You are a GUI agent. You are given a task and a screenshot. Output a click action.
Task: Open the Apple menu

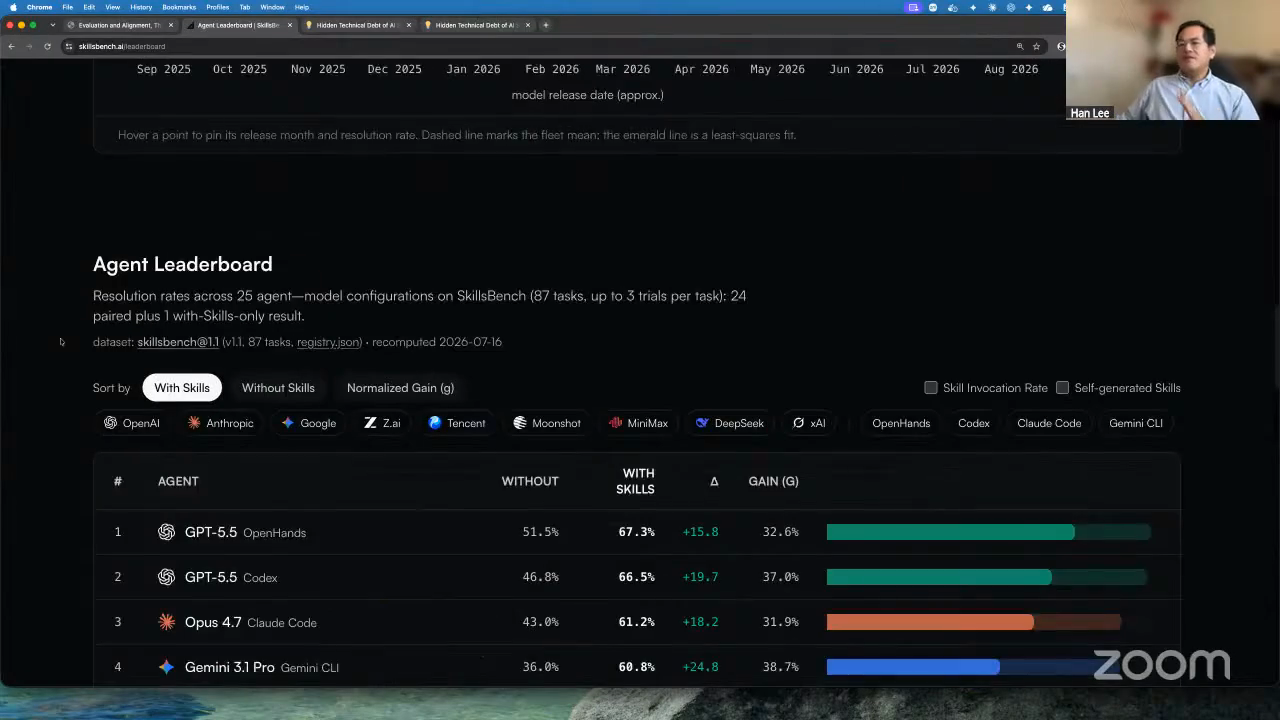pyautogui.click(x=13, y=7)
